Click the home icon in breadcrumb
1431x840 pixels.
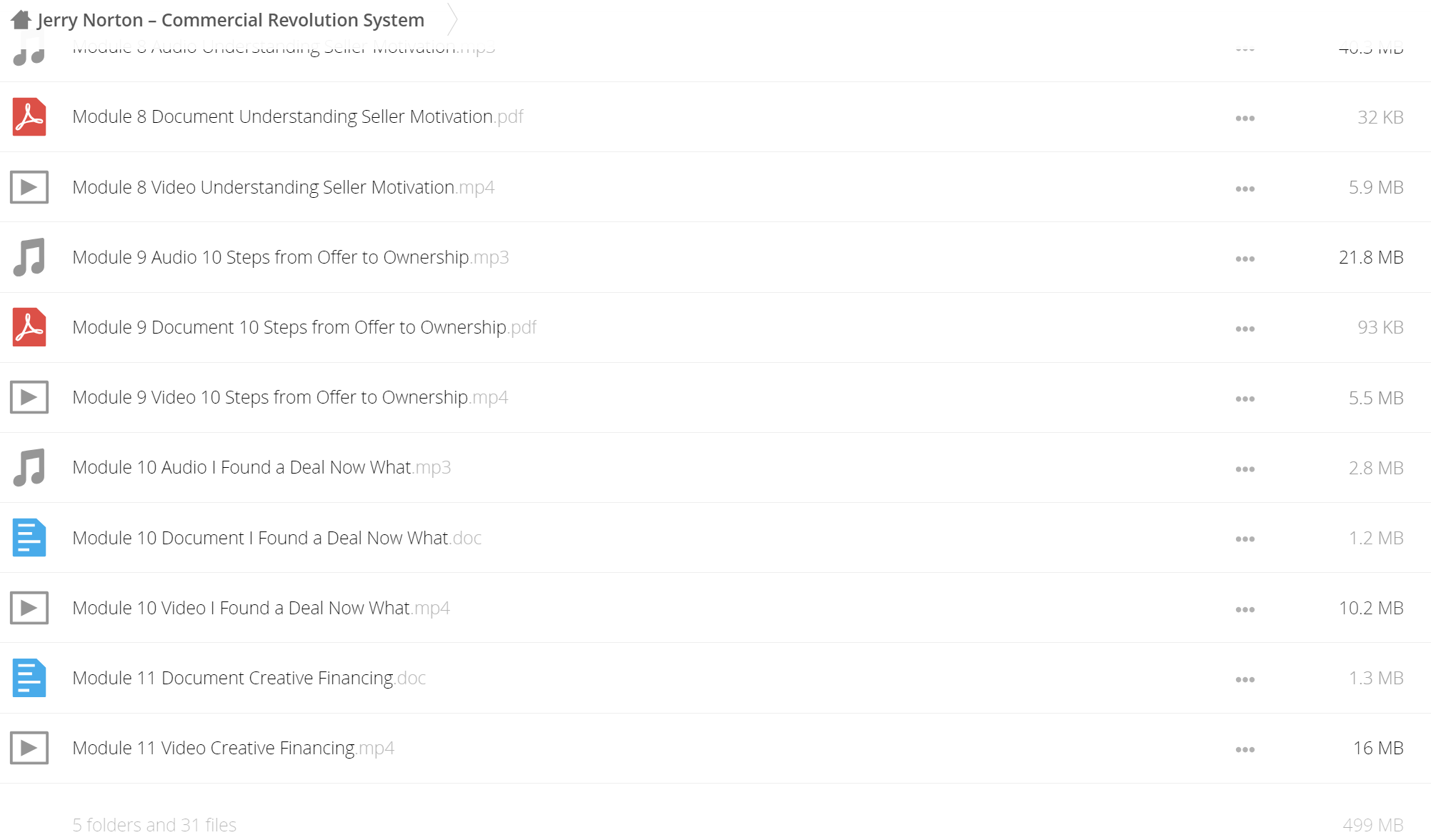(x=21, y=20)
